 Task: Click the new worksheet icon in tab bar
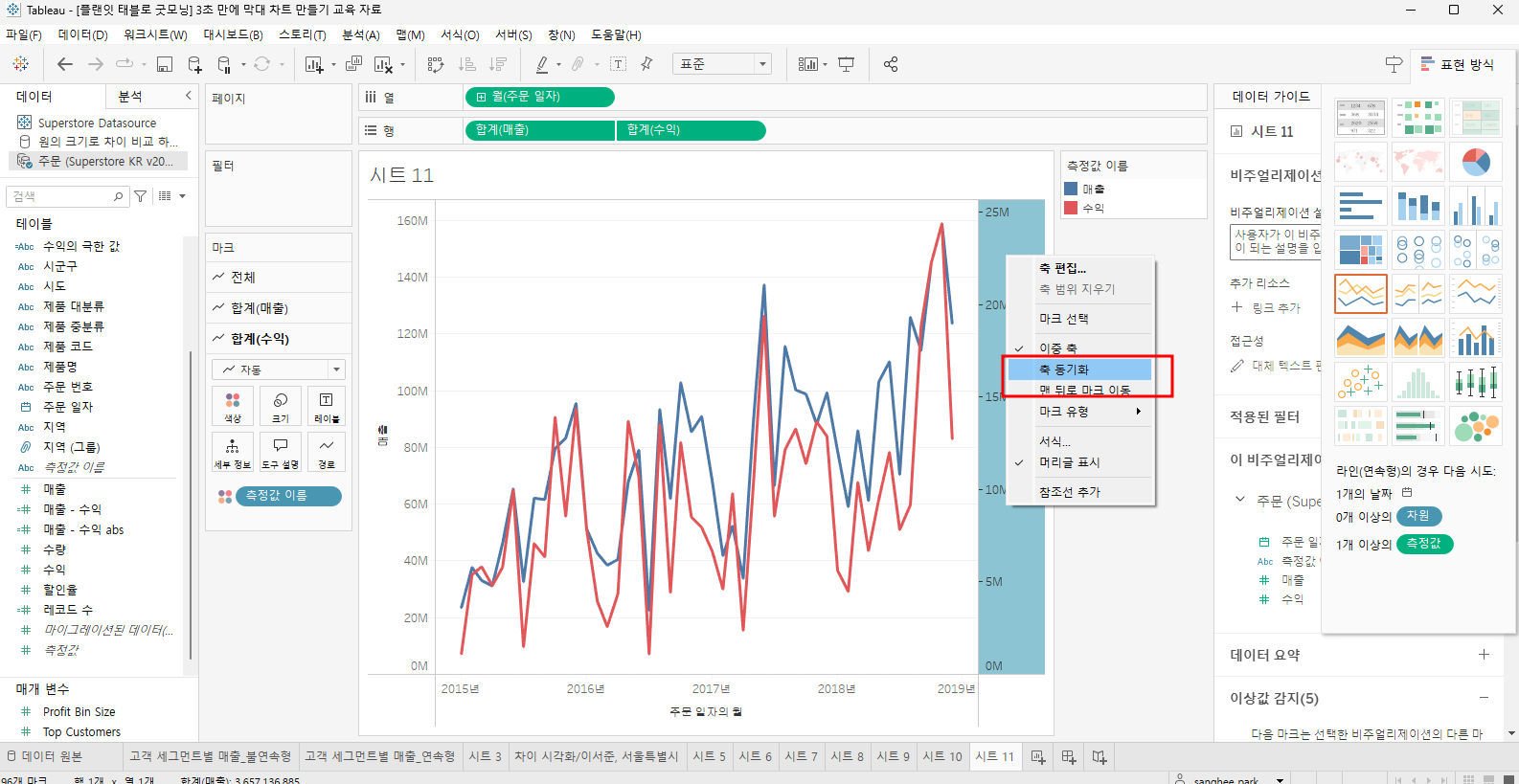1038,757
